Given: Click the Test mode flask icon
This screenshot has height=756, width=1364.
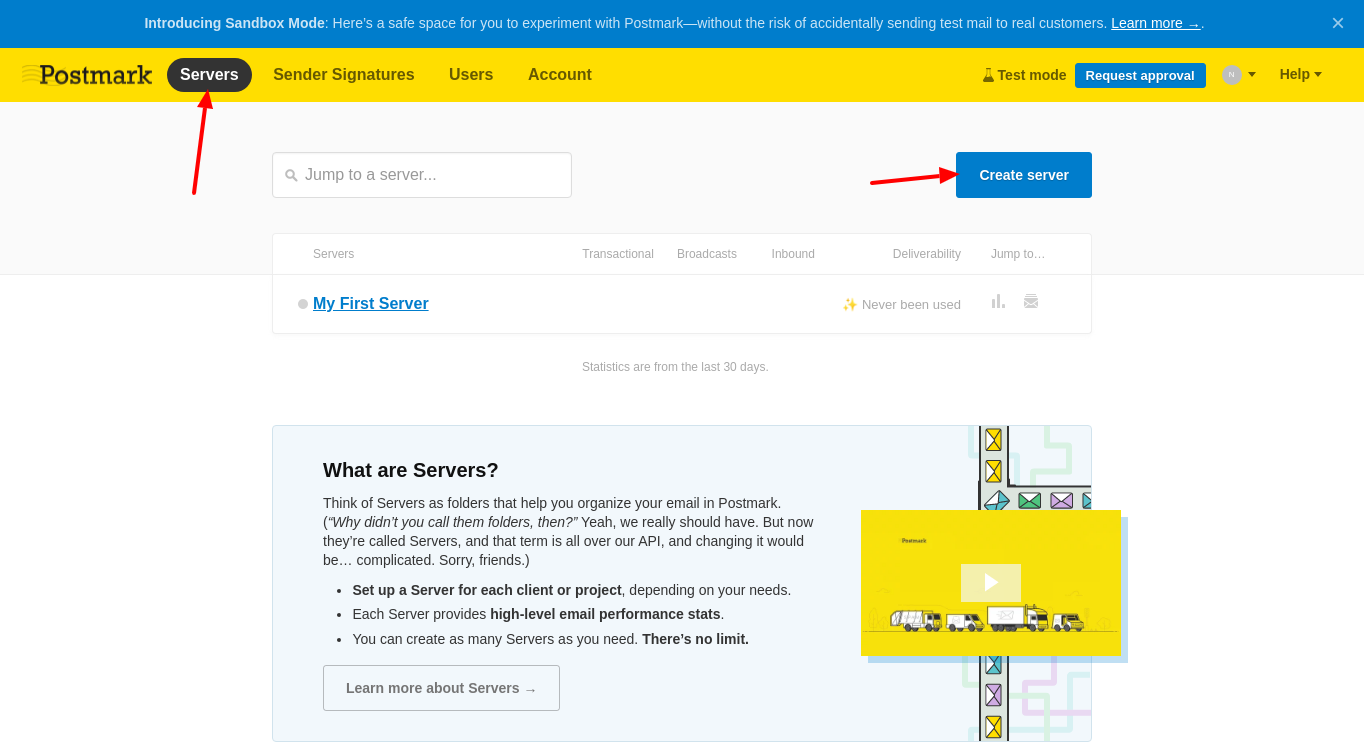Looking at the screenshot, I should click(988, 75).
